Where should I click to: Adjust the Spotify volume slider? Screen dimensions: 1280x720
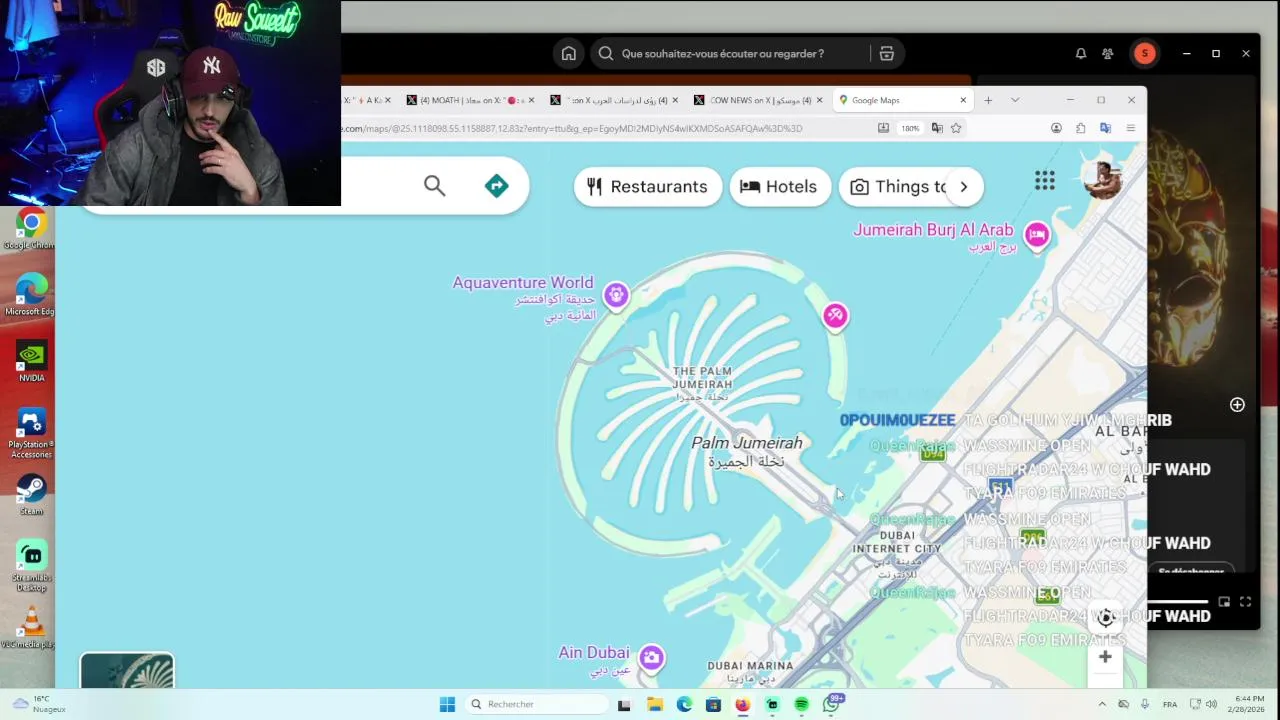(x=1178, y=602)
